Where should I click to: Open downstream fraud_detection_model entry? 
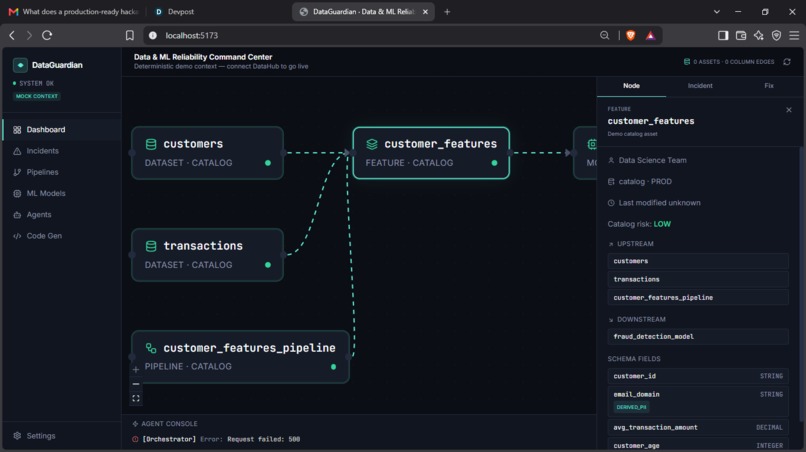[698, 336]
